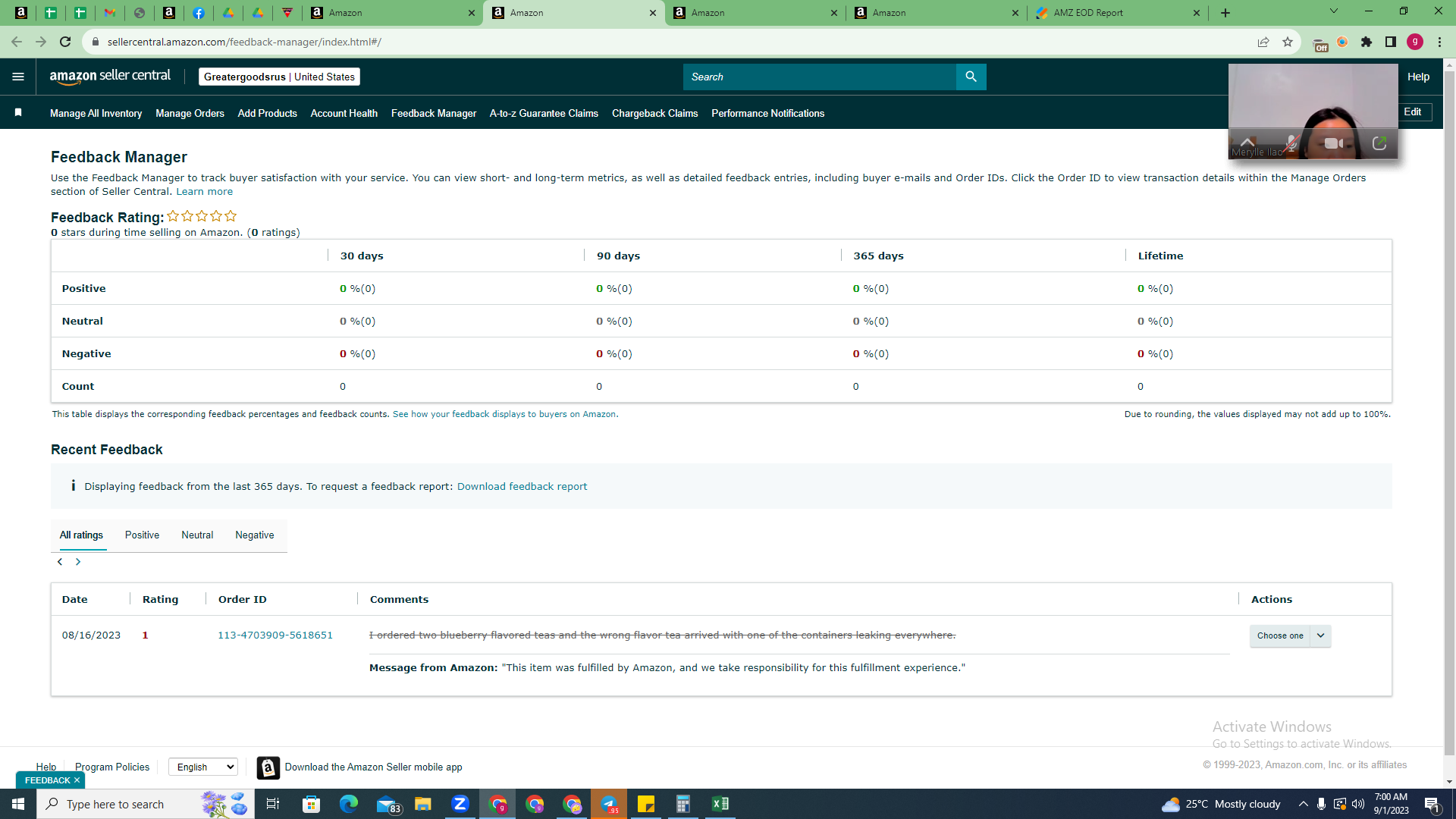Viewport: 1456px width, 819px height.
Task: Open pinned Gmail tab
Action: [110, 13]
